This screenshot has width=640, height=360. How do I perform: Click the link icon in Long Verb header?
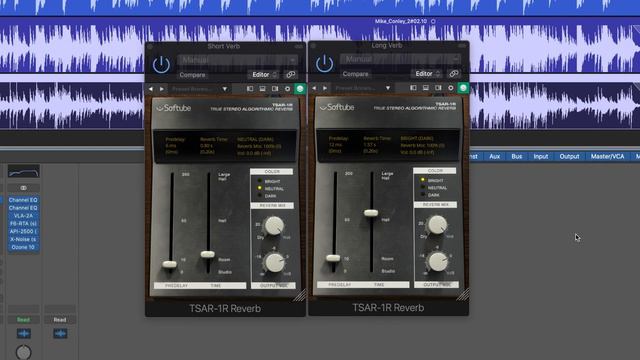click(454, 74)
